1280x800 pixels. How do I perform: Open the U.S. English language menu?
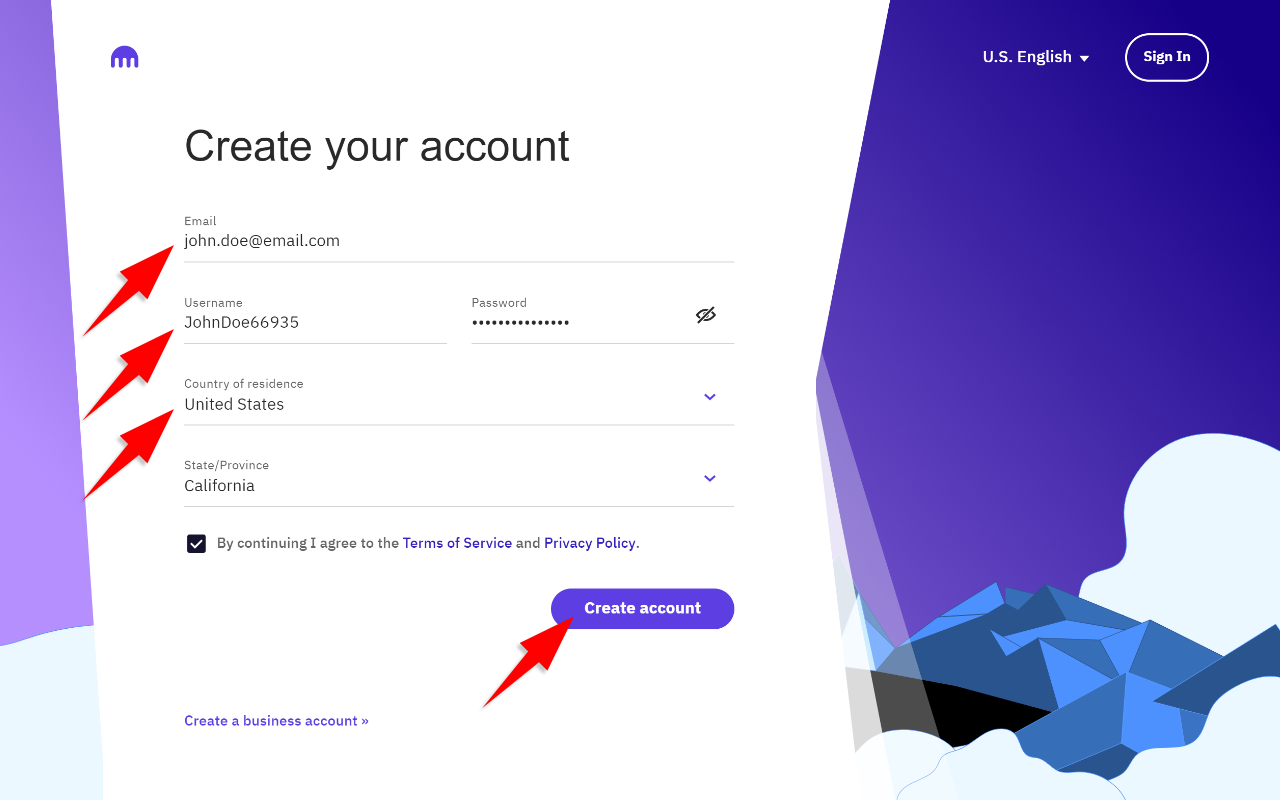pos(1036,57)
